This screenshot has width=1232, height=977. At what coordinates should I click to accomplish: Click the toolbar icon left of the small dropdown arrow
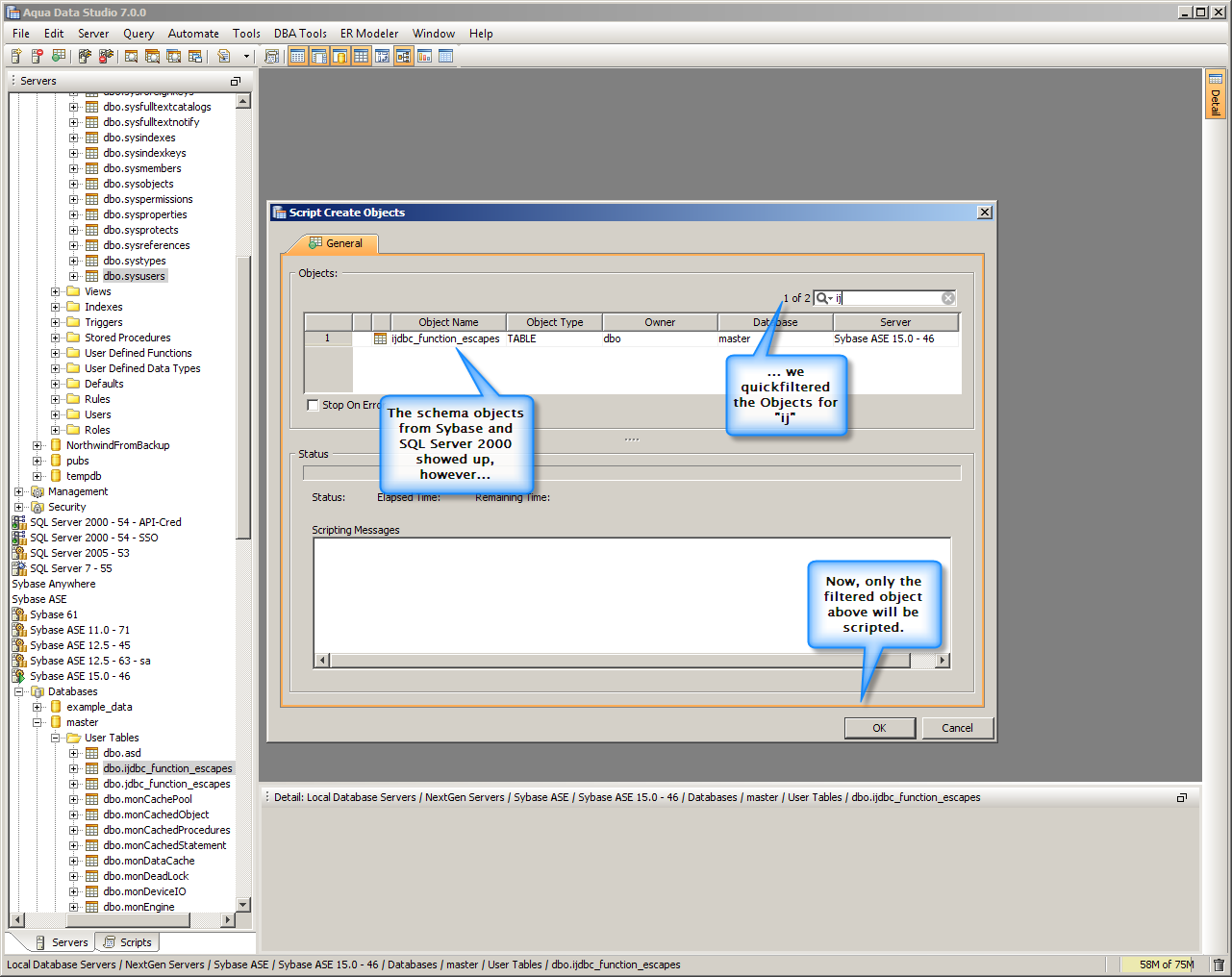[224, 57]
